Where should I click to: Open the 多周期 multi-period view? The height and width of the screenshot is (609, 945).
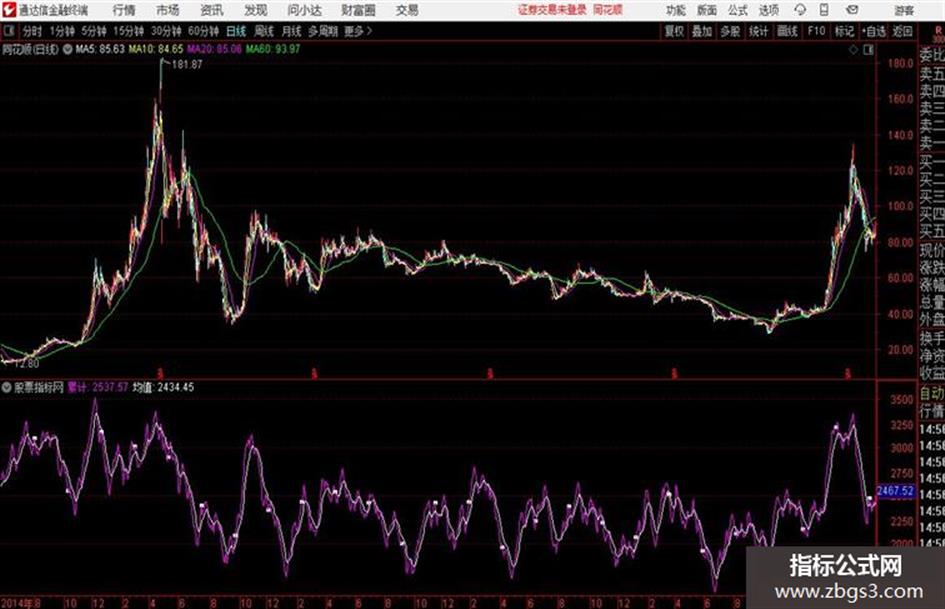tap(323, 31)
